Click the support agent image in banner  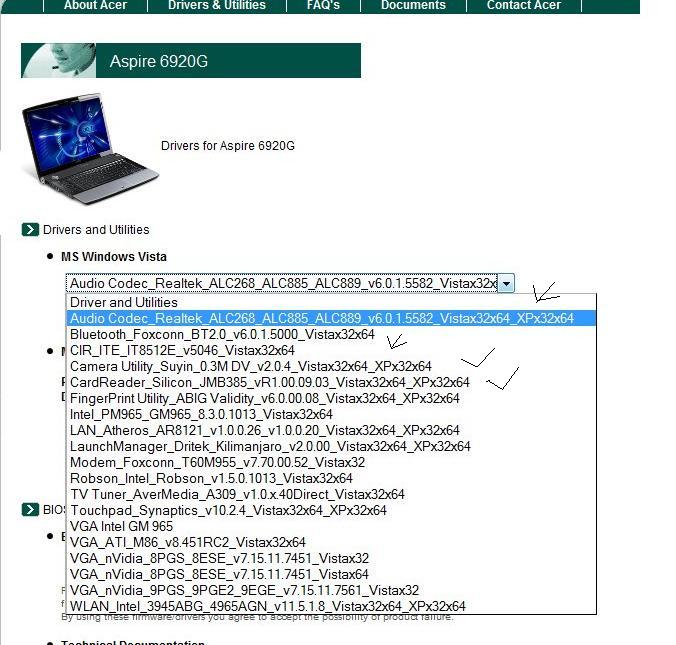[x=59, y=60]
